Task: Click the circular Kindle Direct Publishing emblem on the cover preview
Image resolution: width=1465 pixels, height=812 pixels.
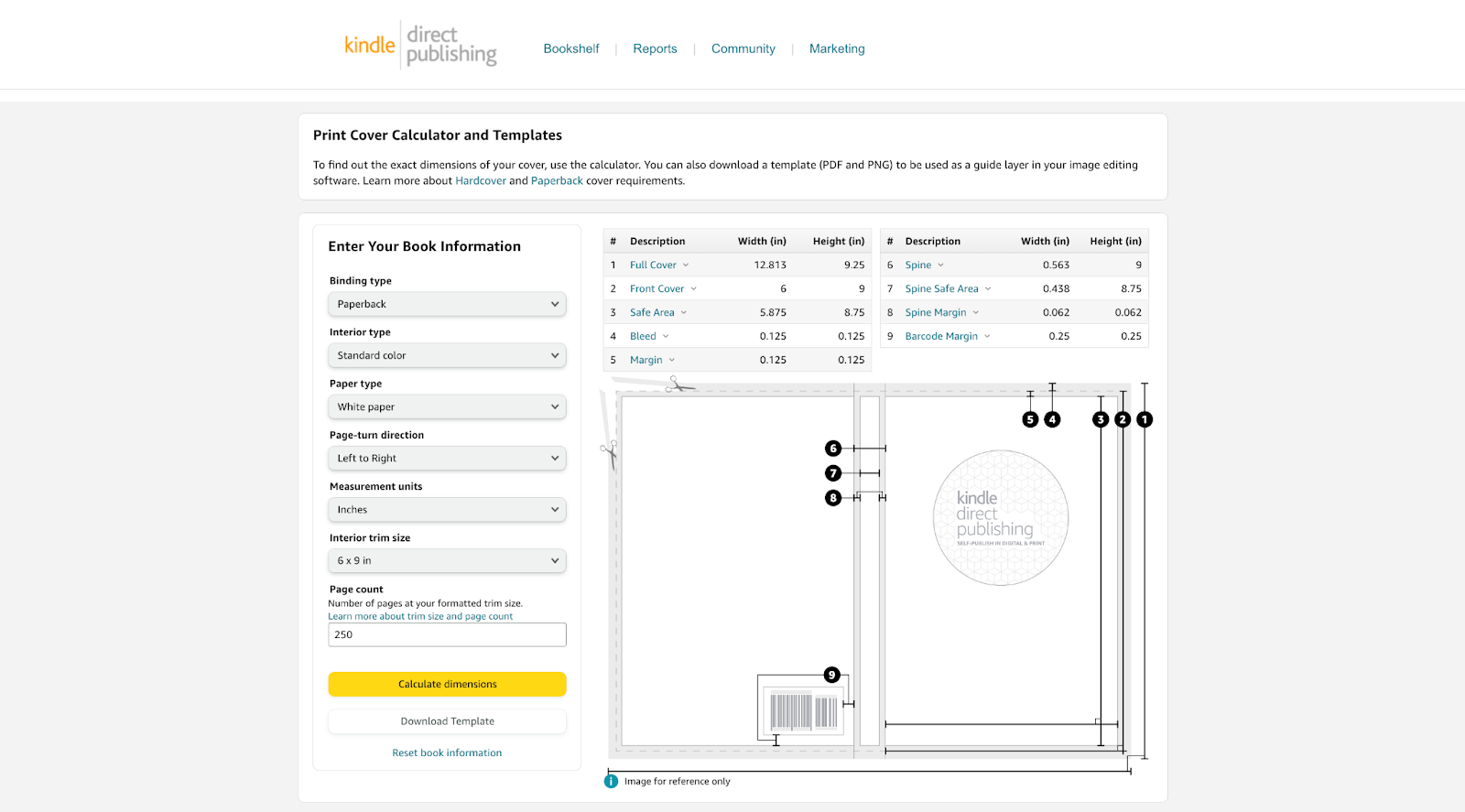Action: point(1000,517)
